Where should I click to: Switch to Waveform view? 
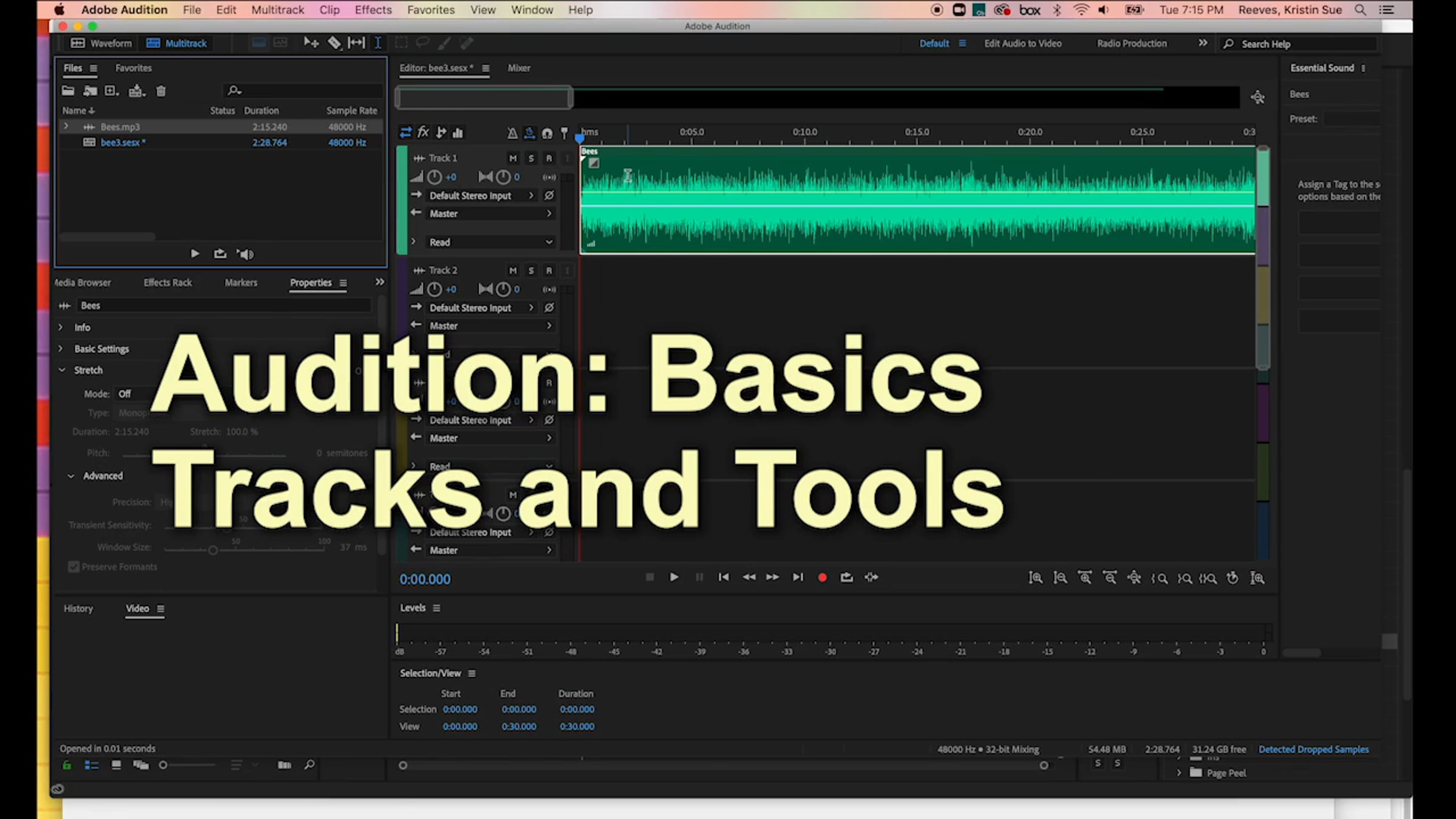[101, 43]
